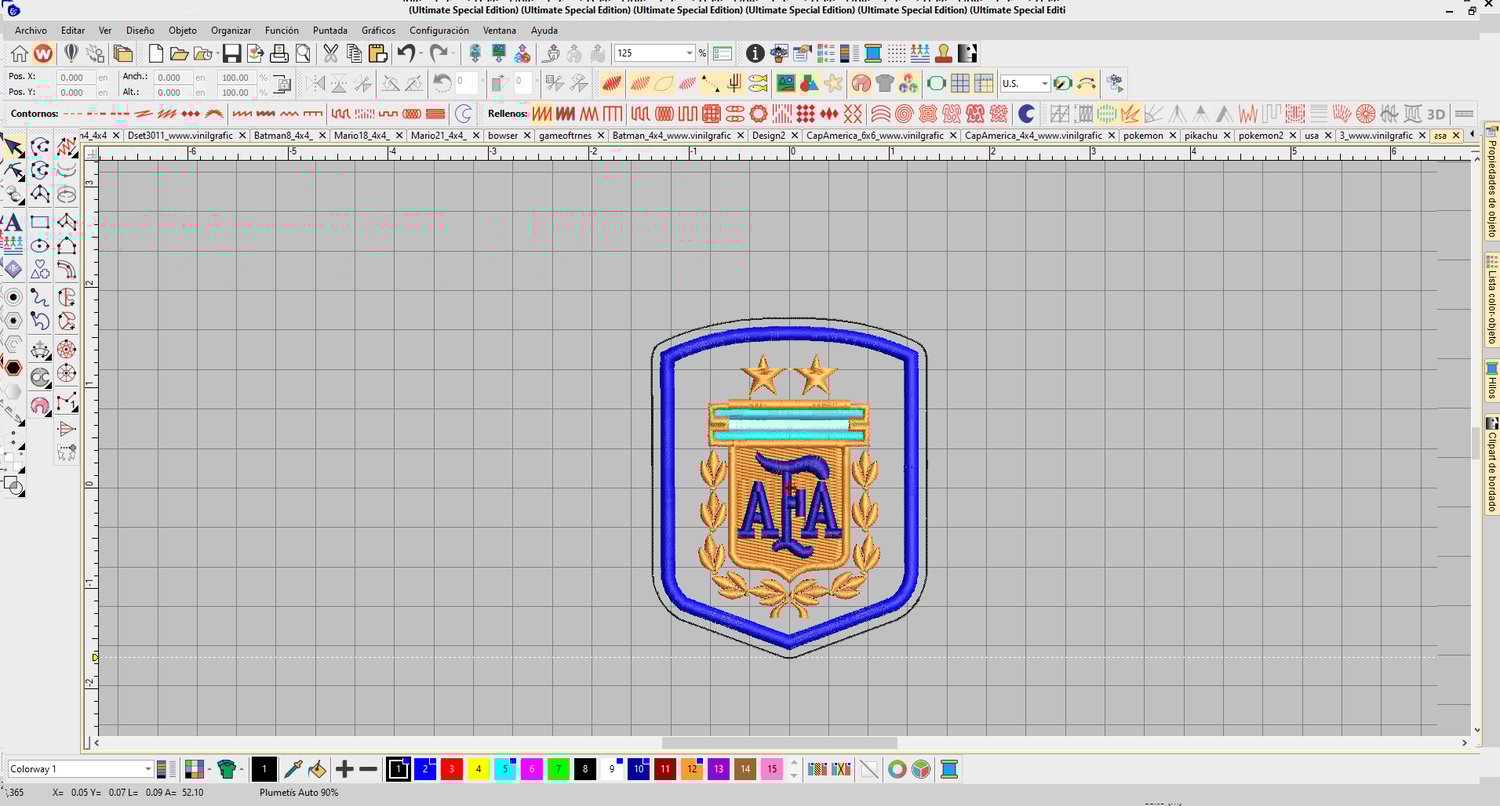Apply the spiral fill stitch icon
This screenshot has width=1500, height=806.
pyautogui.click(x=904, y=113)
